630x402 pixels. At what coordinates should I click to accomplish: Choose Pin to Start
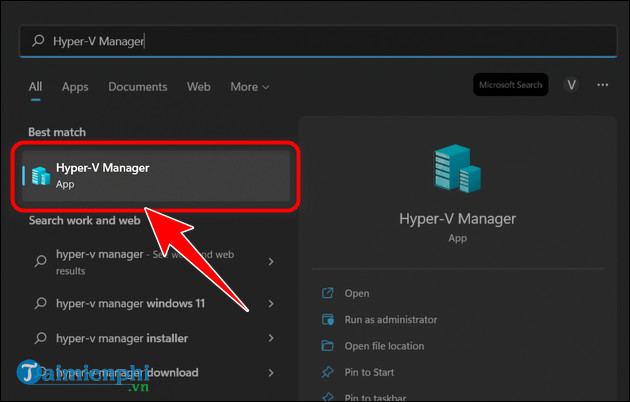click(369, 372)
